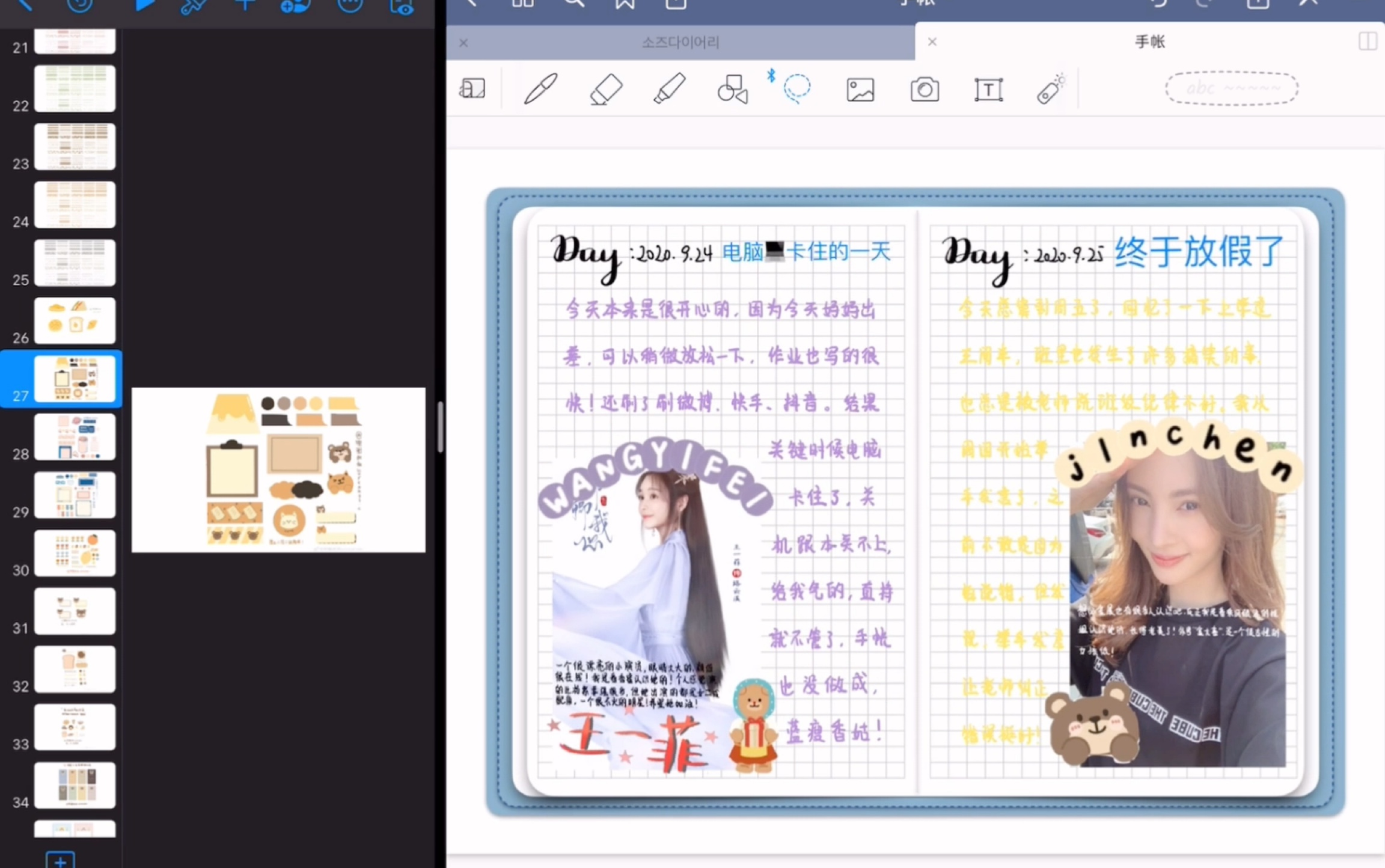
Task: Activate the Lasso selection tool
Action: 797,89
